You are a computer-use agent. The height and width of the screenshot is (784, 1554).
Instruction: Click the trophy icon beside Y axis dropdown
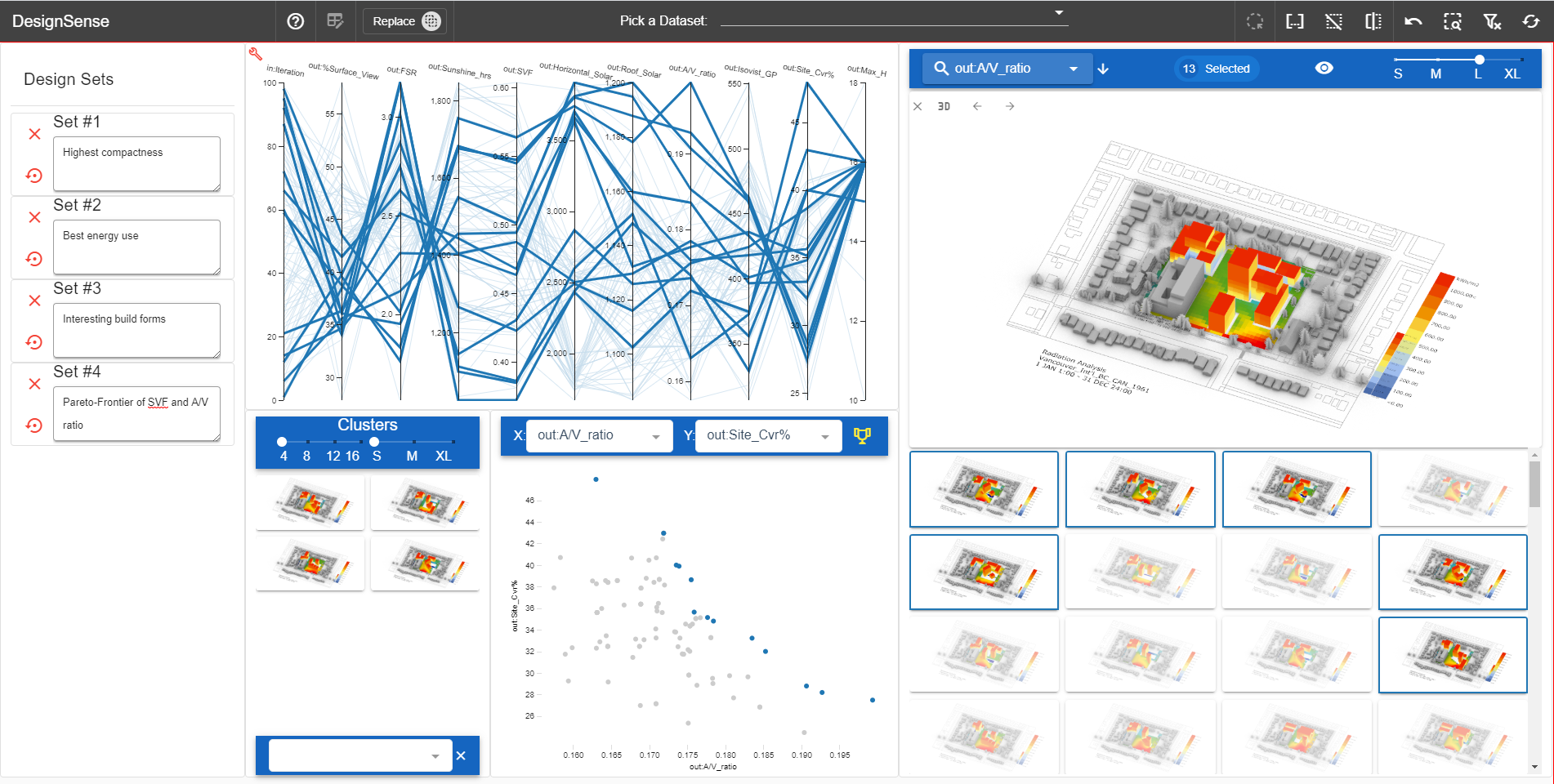coord(862,435)
